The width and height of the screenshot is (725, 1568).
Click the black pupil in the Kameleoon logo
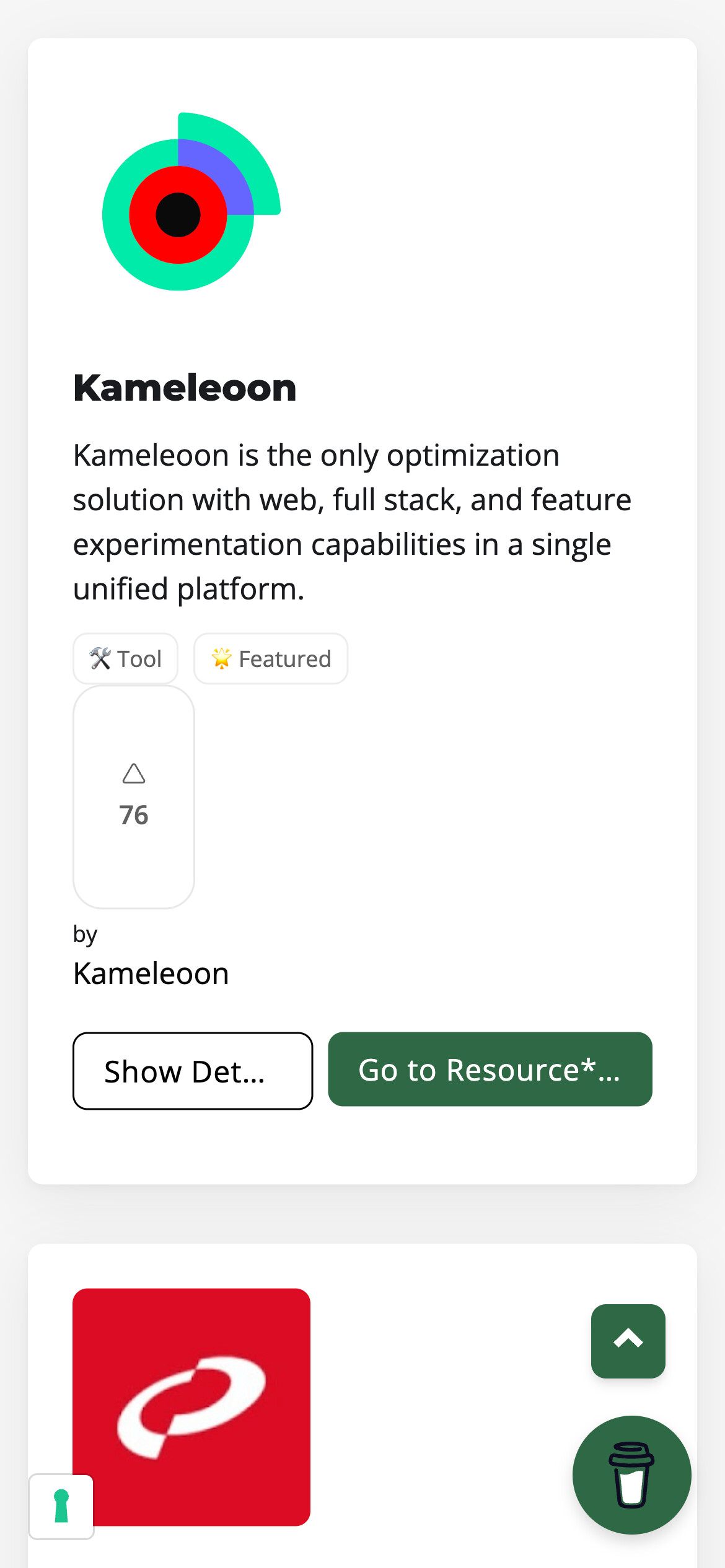click(x=178, y=215)
